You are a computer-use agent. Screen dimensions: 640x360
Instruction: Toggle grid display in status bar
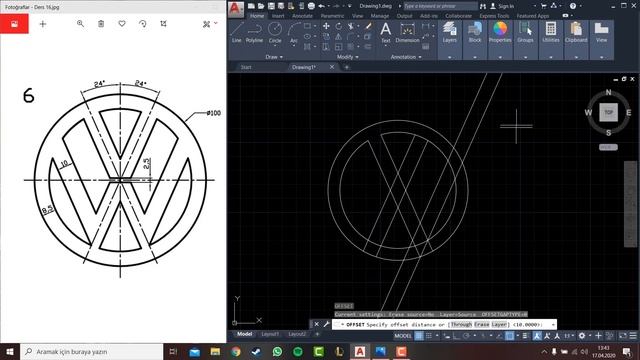click(x=419, y=336)
